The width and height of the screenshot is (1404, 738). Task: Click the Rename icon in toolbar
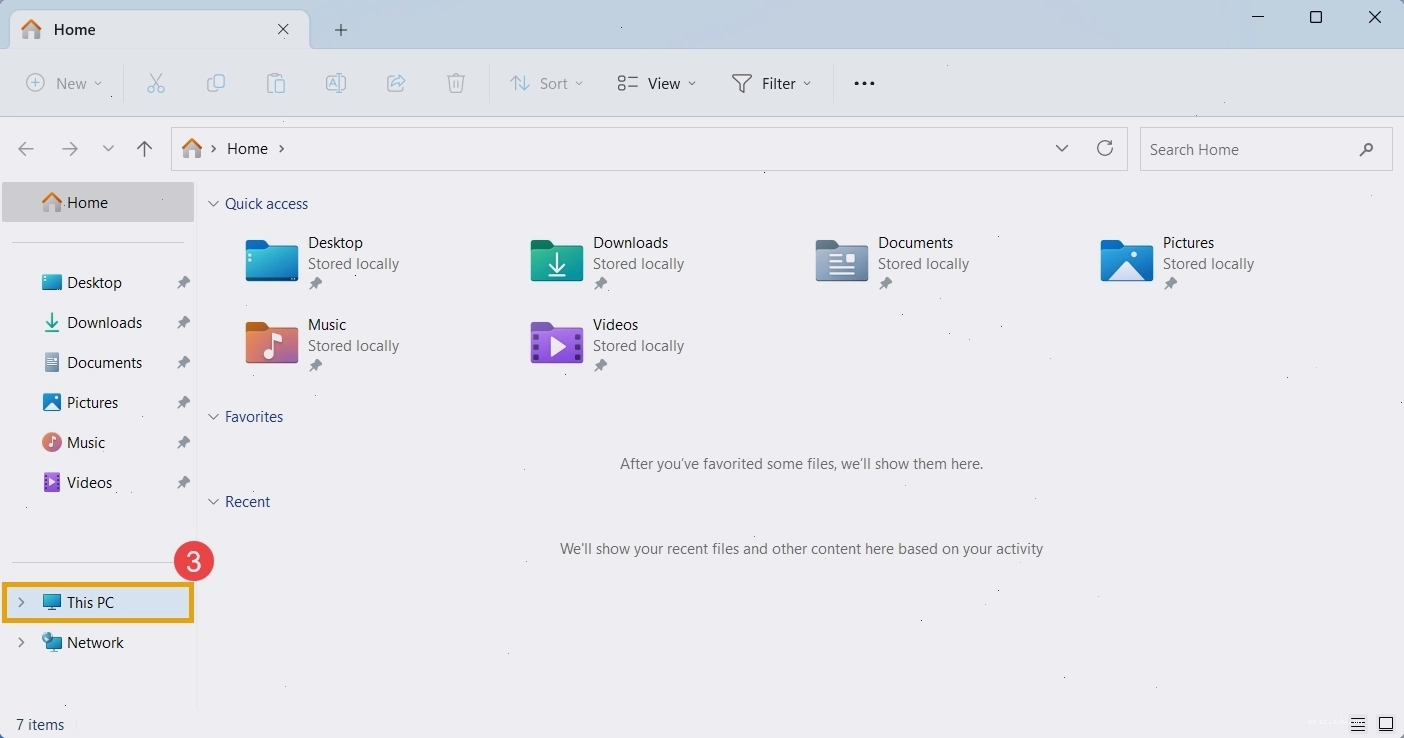click(336, 84)
